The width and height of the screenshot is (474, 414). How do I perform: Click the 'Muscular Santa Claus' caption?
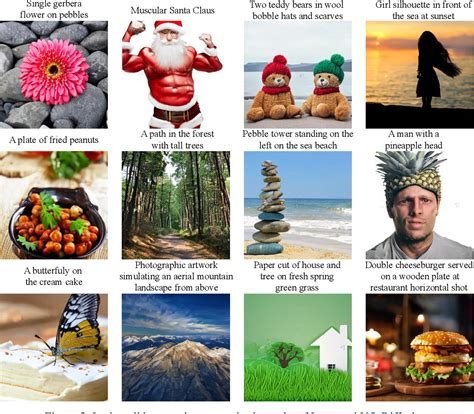173,10
